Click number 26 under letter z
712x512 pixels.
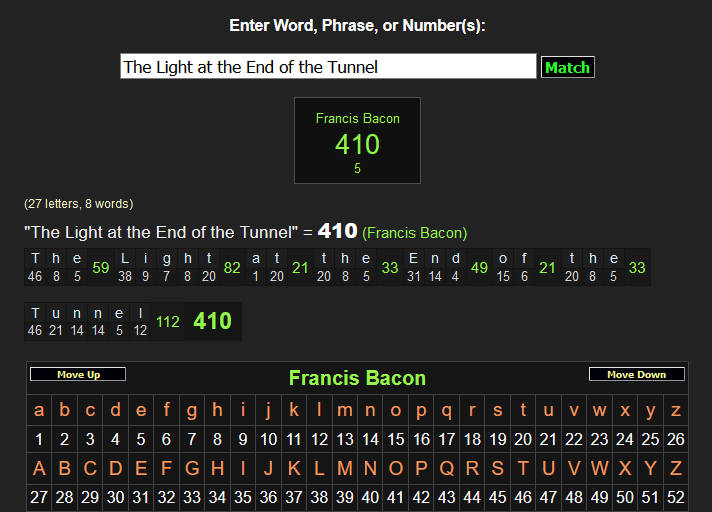(x=675, y=439)
